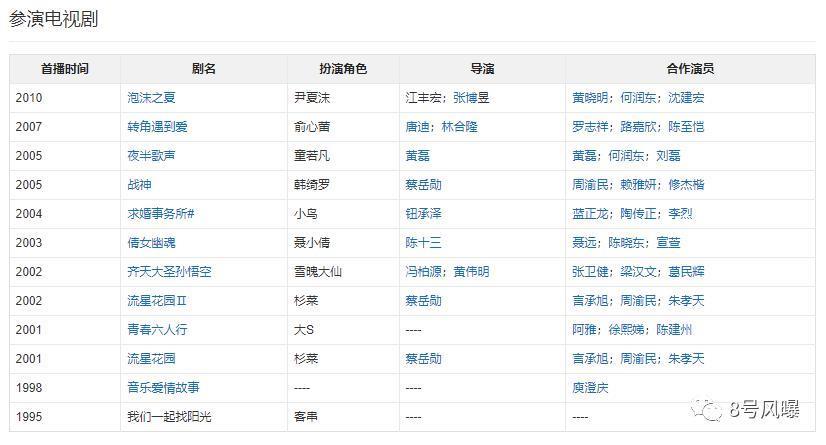Screen dimensions: 826x445
Task: Click co-star 路嘉欣 link
Action: (638, 126)
